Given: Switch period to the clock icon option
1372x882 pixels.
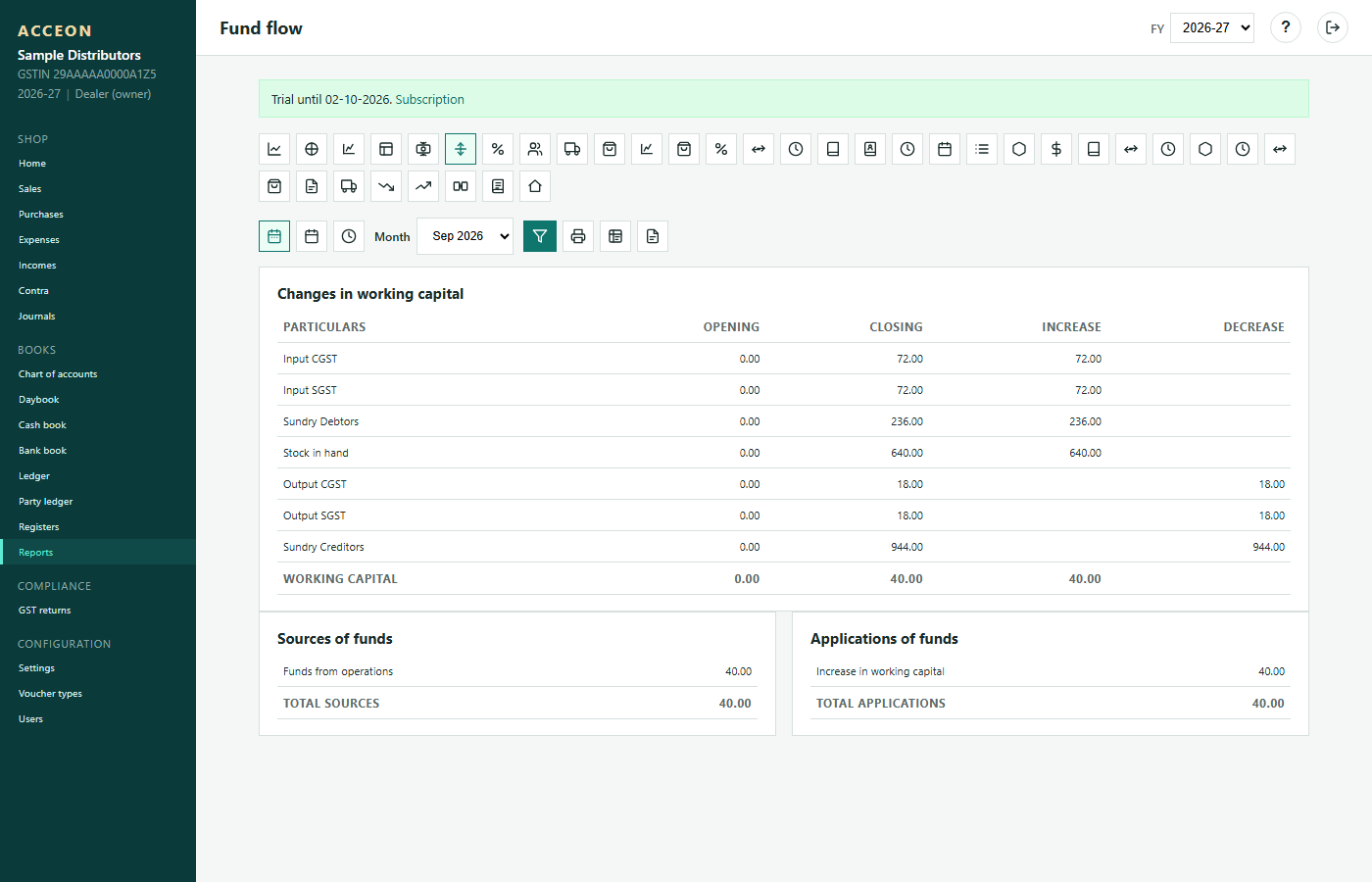Looking at the screenshot, I should tap(349, 236).
